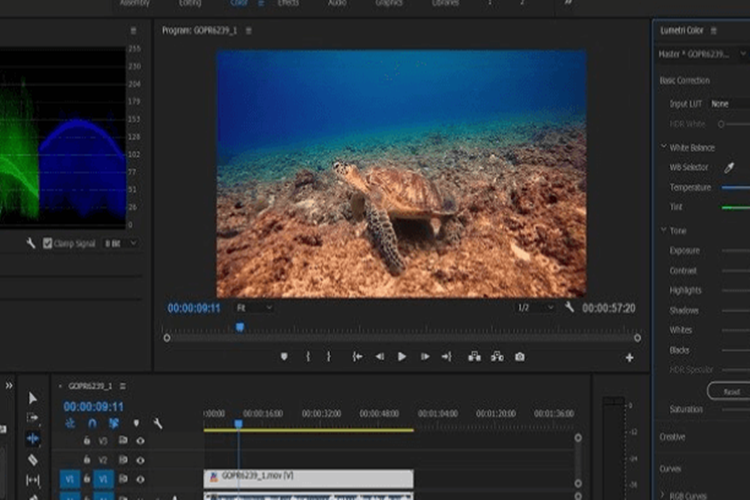Play the program monitor video
The height and width of the screenshot is (500, 750).
[x=402, y=357]
